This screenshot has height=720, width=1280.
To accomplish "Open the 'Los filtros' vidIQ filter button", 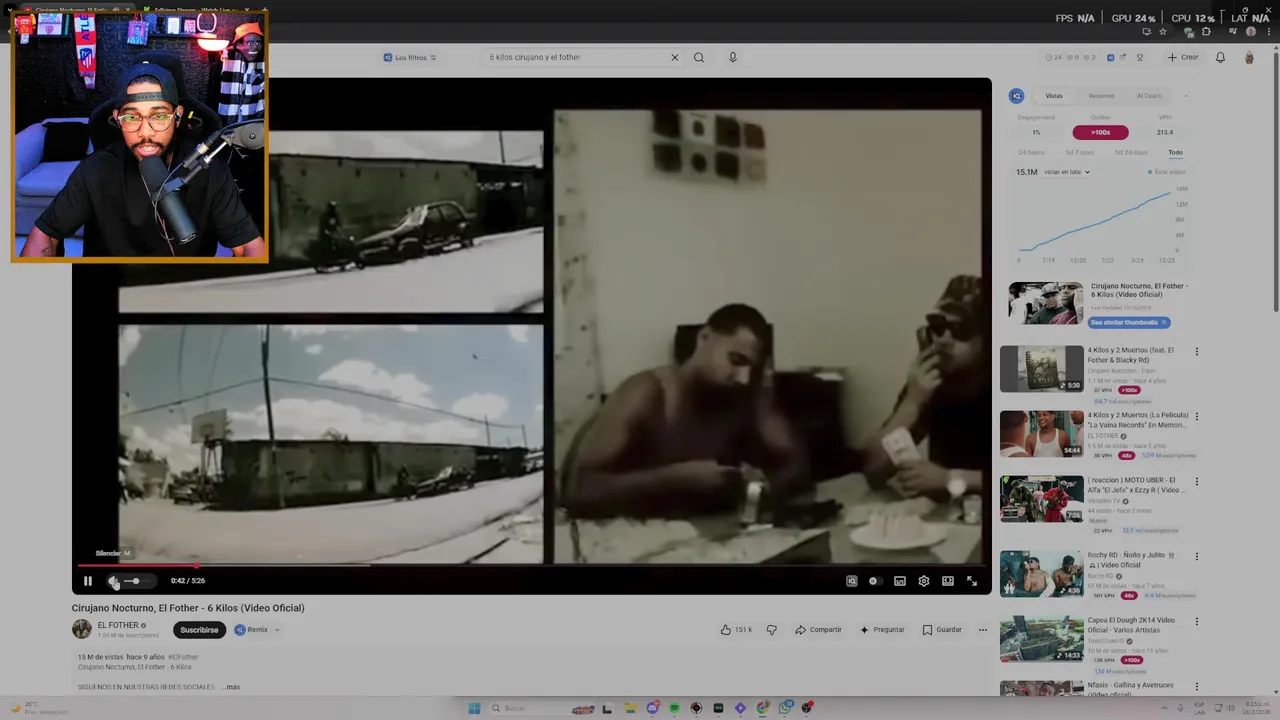I will point(409,57).
